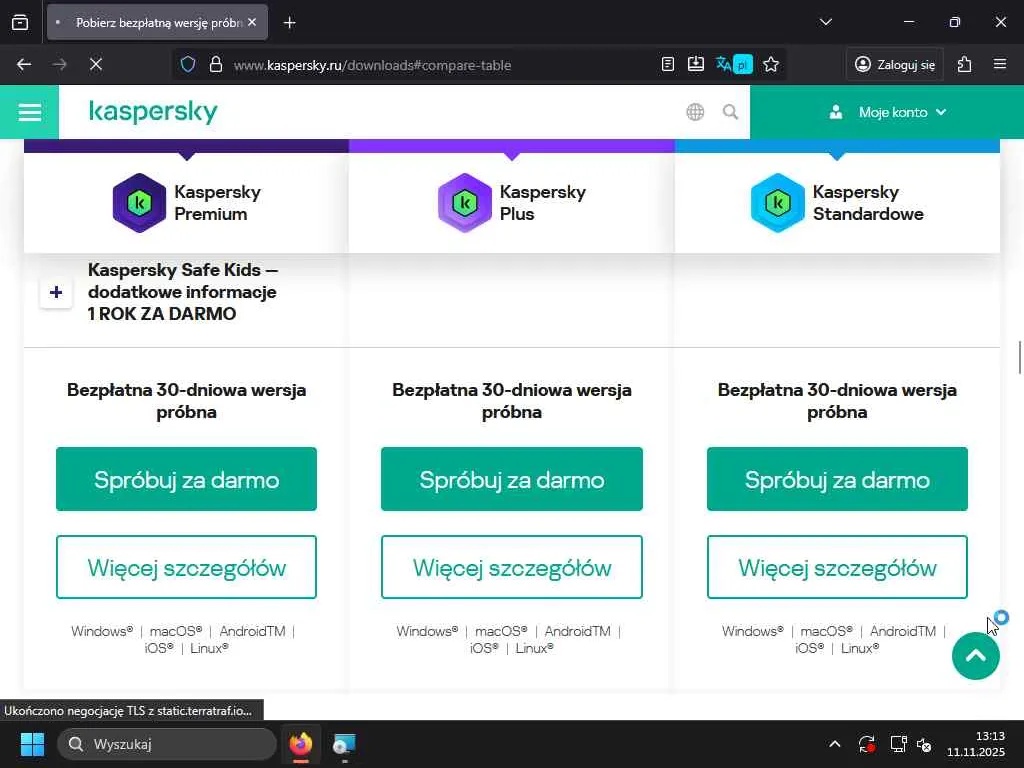This screenshot has width=1024, height=768.
Task: Click Firefox icon in taskbar
Action: pos(301,744)
